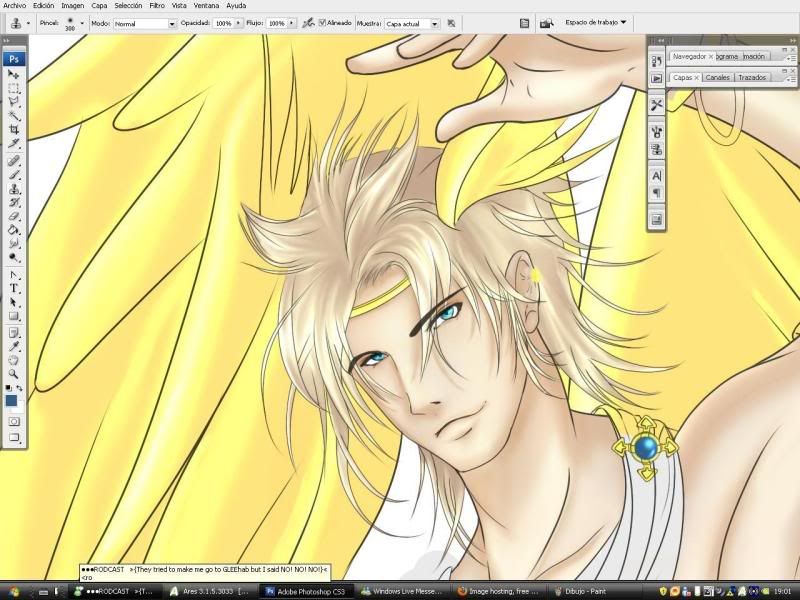
Task: Select the Slice tool
Action: 14,144
